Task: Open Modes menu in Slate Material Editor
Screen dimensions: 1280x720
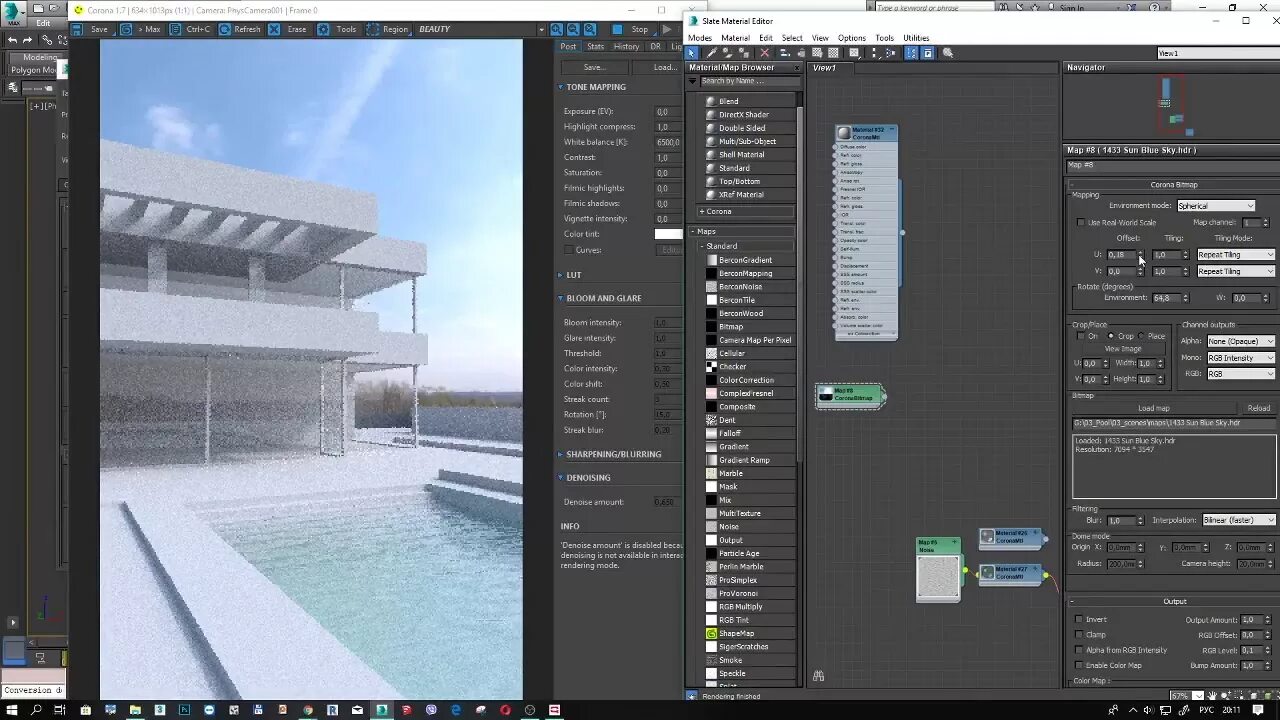Action: pyautogui.click(x=700, y=38)
